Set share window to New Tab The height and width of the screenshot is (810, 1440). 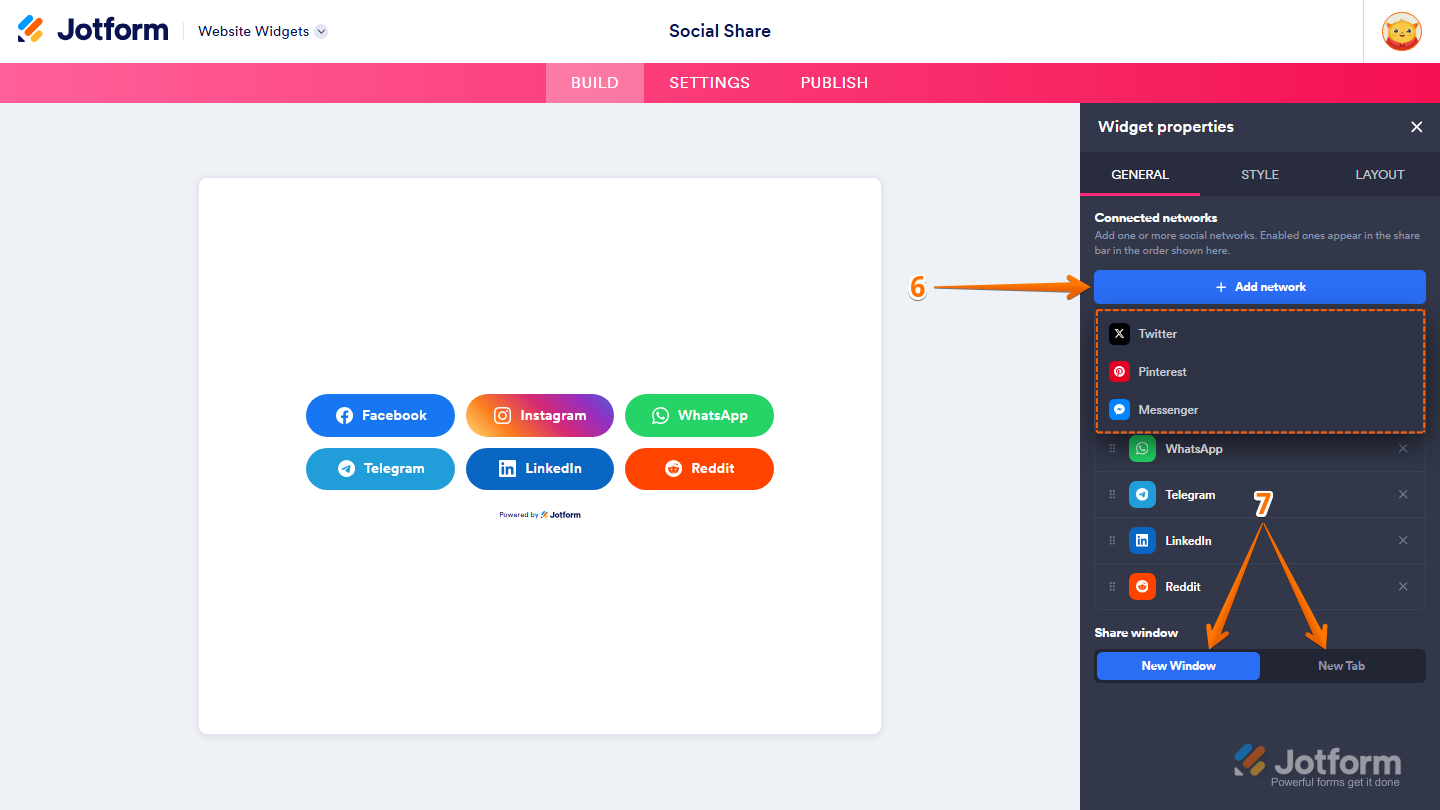click(1341, 666)
